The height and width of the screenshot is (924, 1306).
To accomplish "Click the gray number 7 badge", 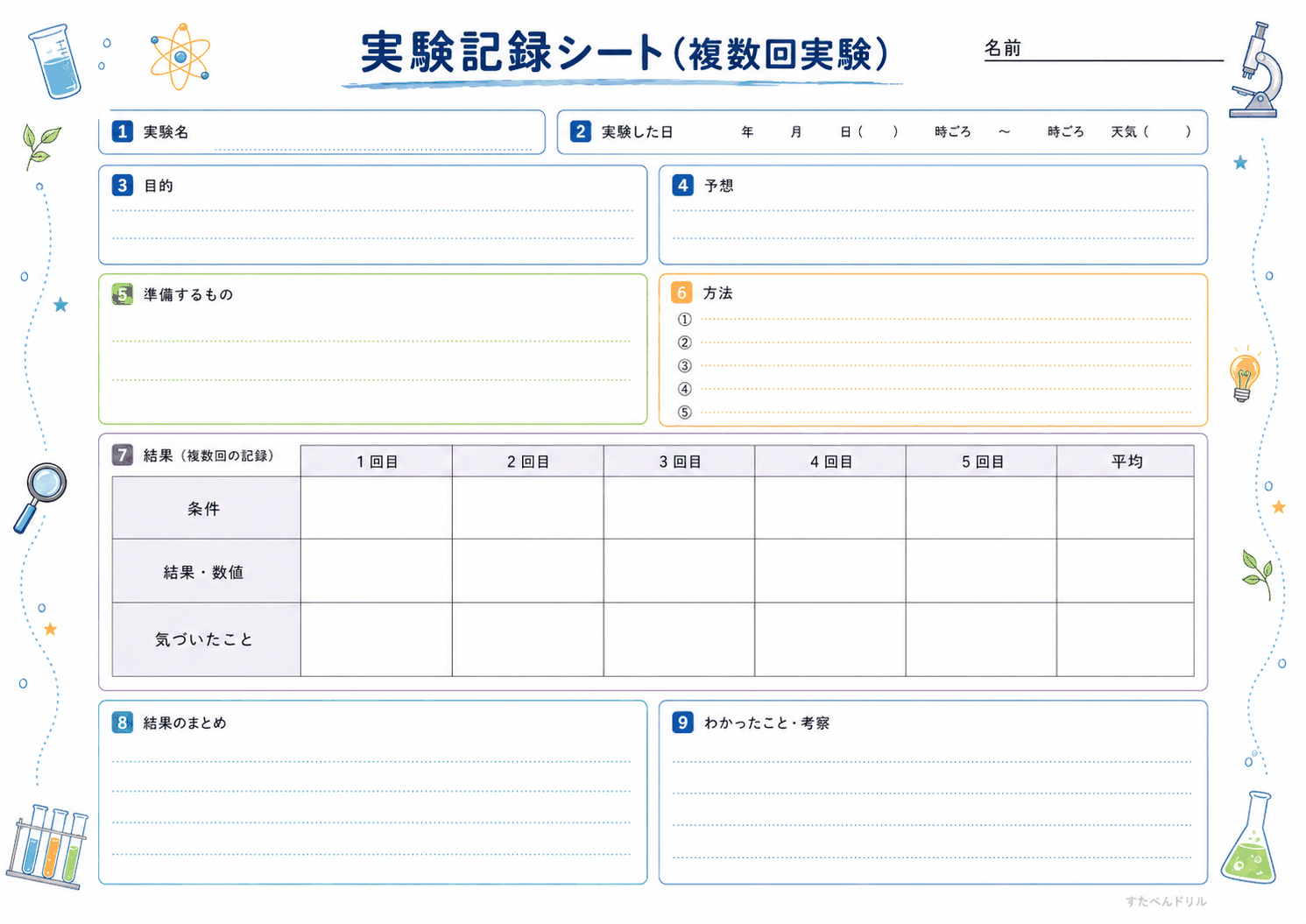I will 122,455.
